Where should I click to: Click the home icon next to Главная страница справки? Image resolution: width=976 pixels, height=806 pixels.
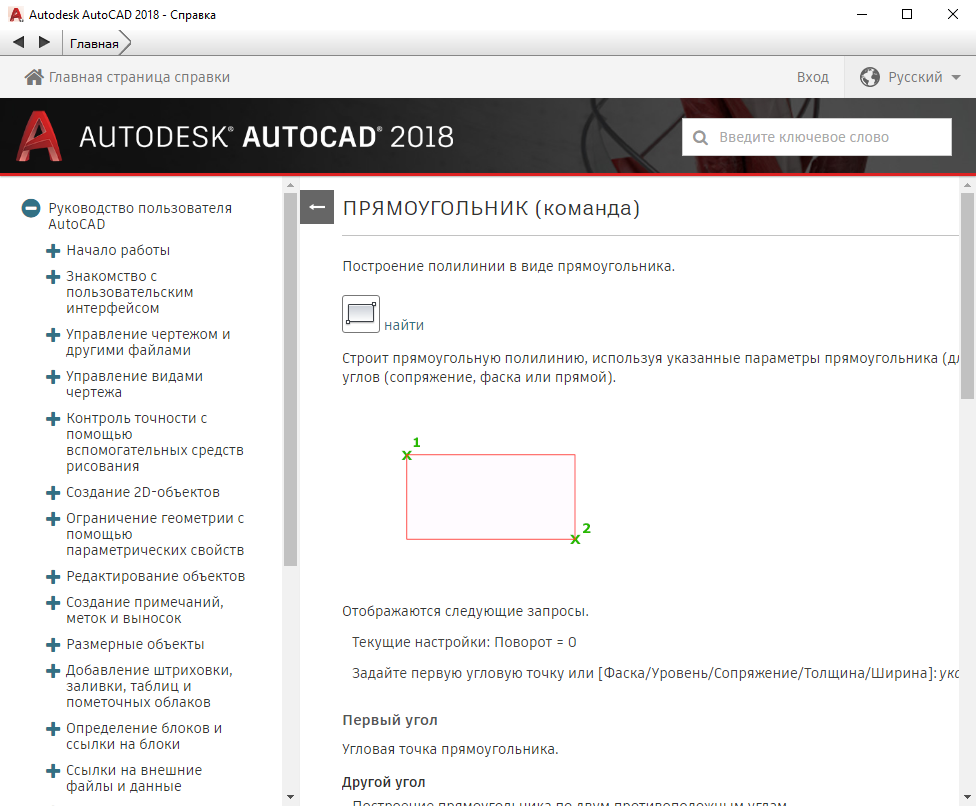[34, 77]
